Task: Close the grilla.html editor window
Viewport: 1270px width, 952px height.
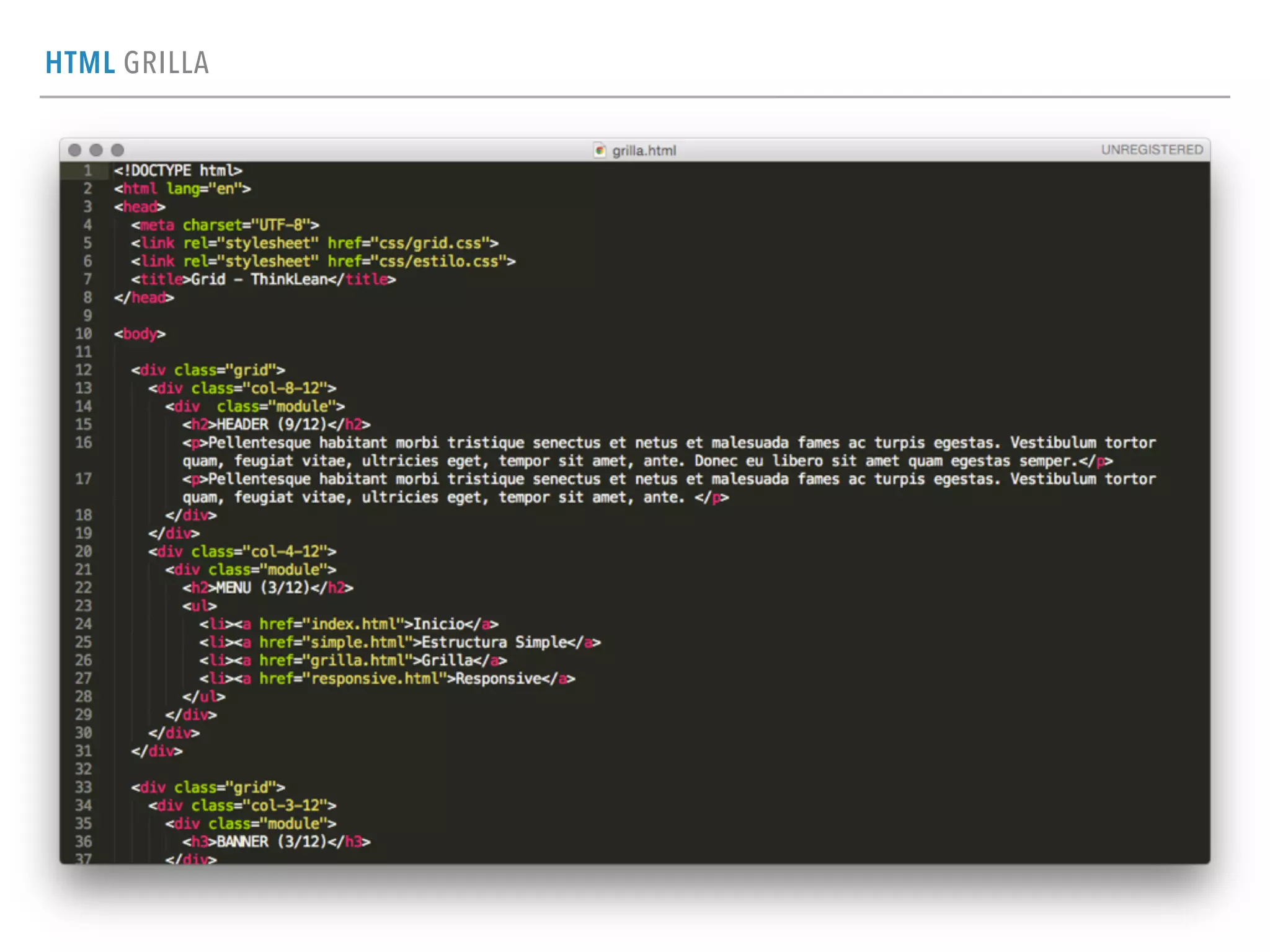Action: (75, 150)
